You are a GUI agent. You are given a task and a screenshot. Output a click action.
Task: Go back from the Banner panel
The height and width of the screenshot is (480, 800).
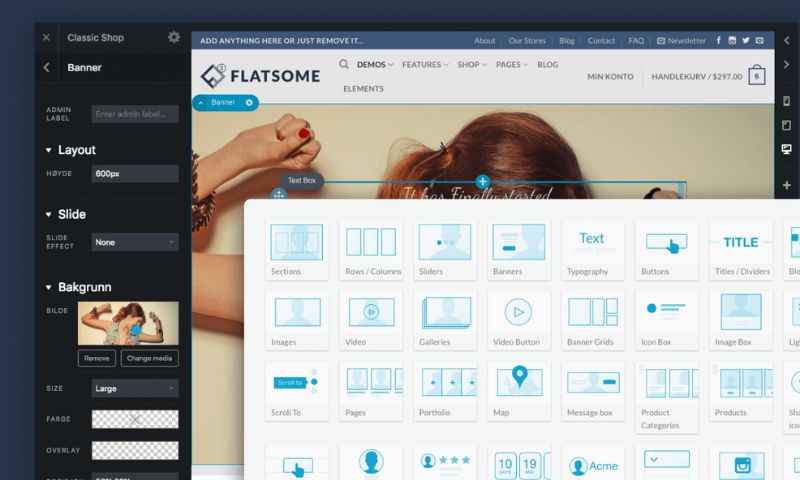(x=46, y=68)
